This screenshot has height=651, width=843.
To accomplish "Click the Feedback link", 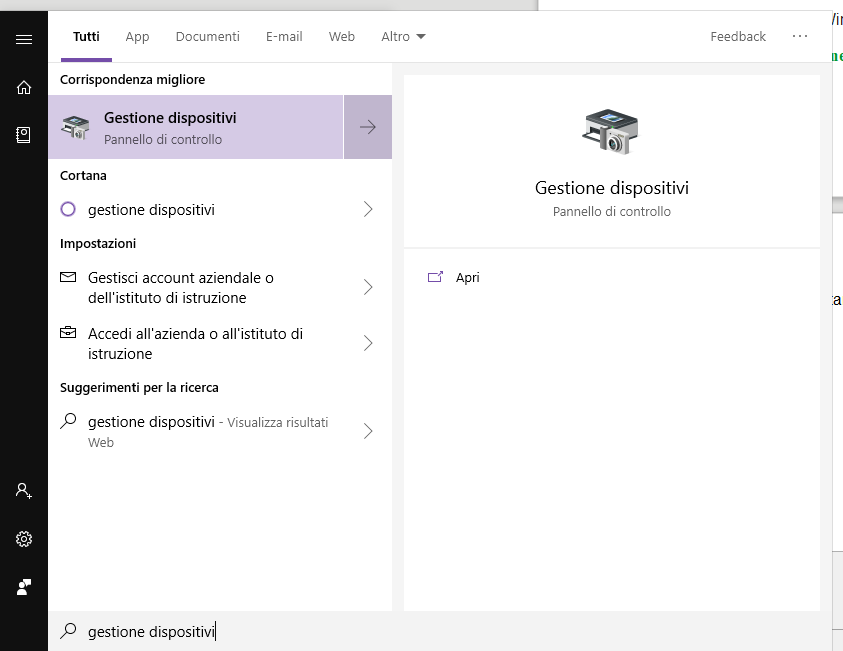I will click(x=738, y=37).
